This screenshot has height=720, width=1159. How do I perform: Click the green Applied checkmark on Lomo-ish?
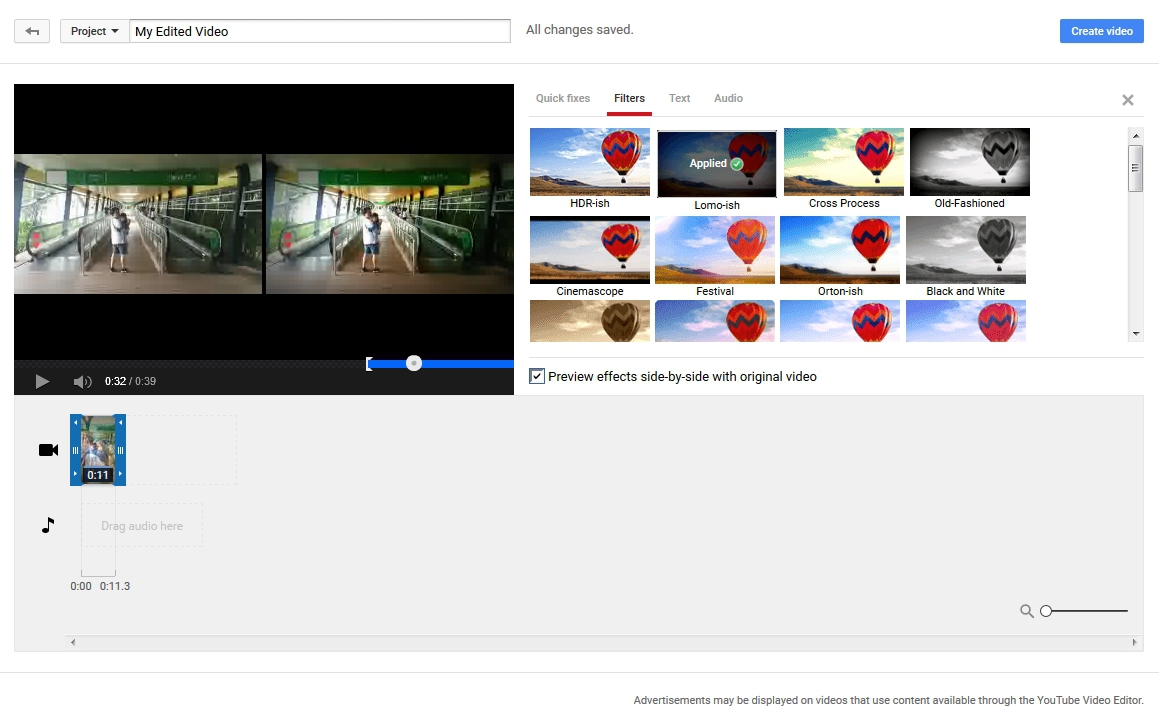pyautogui.click(x=737, y=163)
